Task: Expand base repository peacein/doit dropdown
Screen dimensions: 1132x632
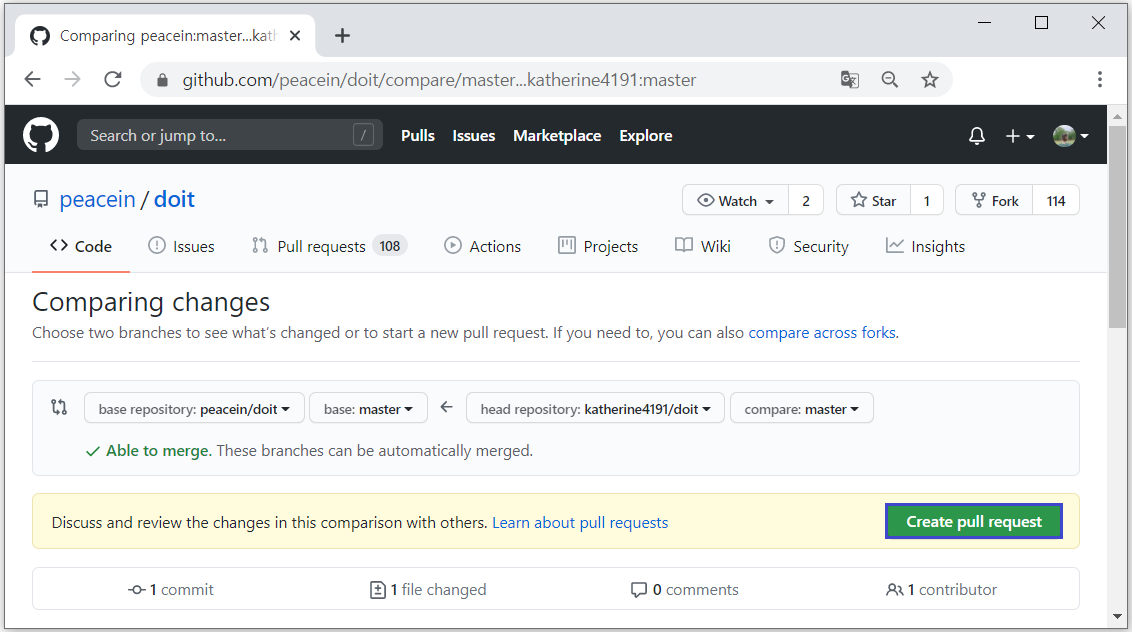Action: [193, 409]
